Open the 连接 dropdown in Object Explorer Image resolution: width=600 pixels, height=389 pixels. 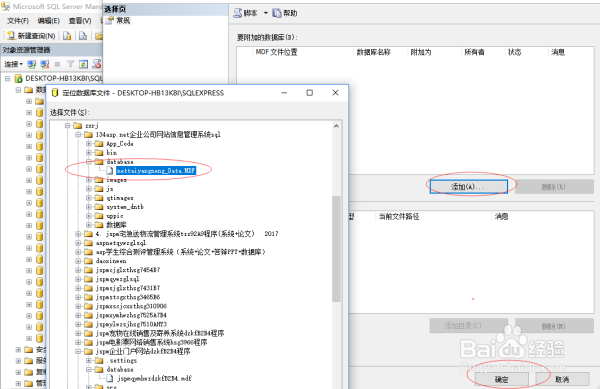(x=14, y=64)
